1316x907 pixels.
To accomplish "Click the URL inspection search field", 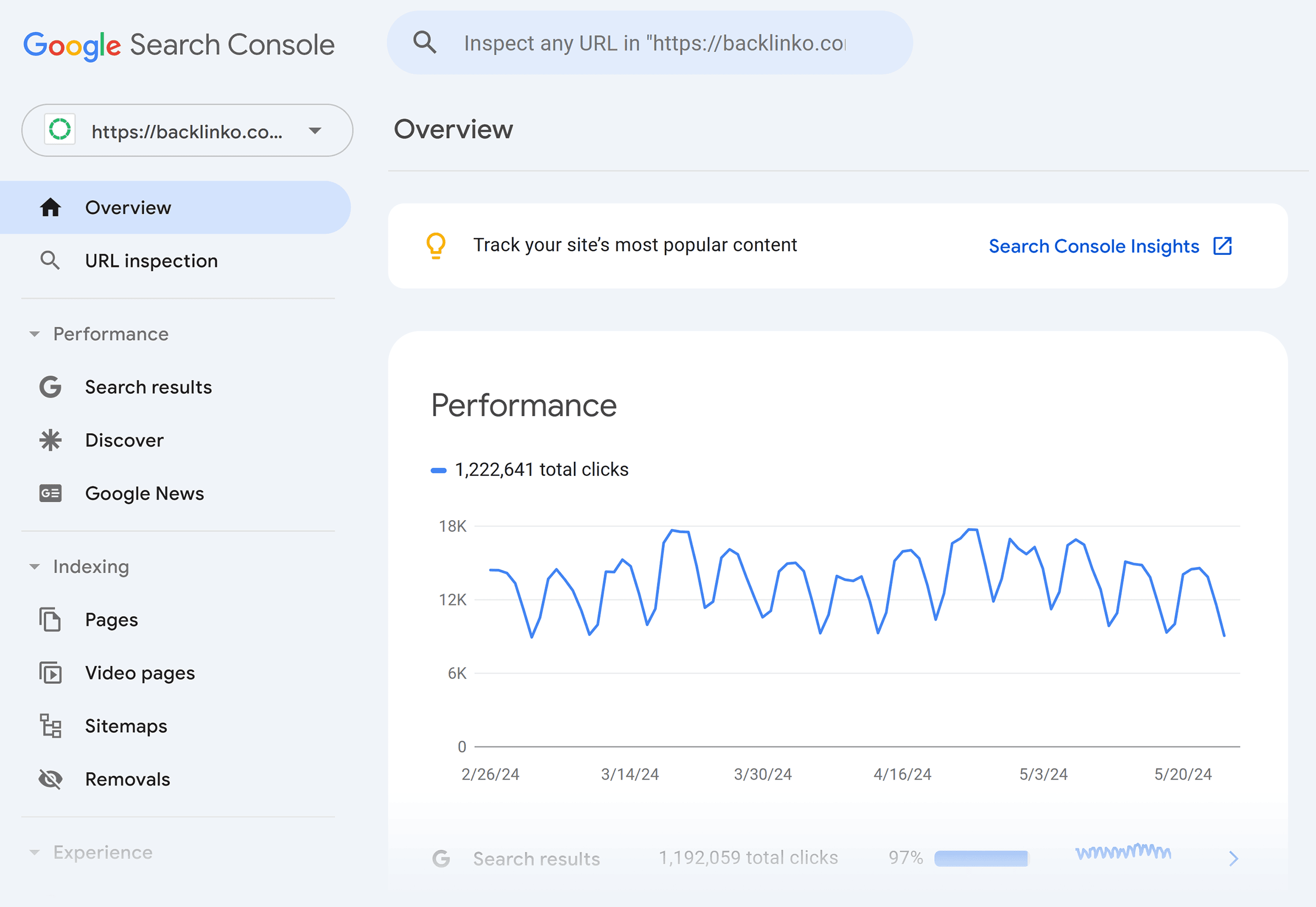I will point(650,42).
